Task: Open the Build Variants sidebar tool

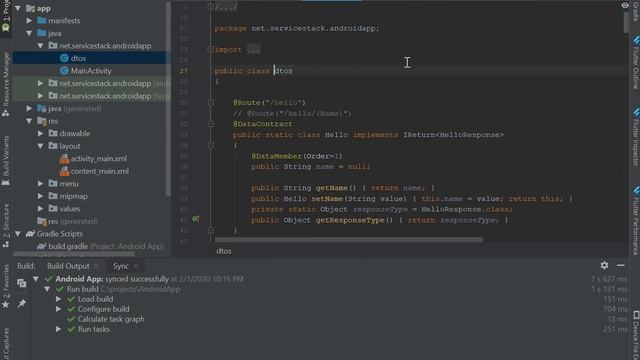Action: click(x=6, y=160)
